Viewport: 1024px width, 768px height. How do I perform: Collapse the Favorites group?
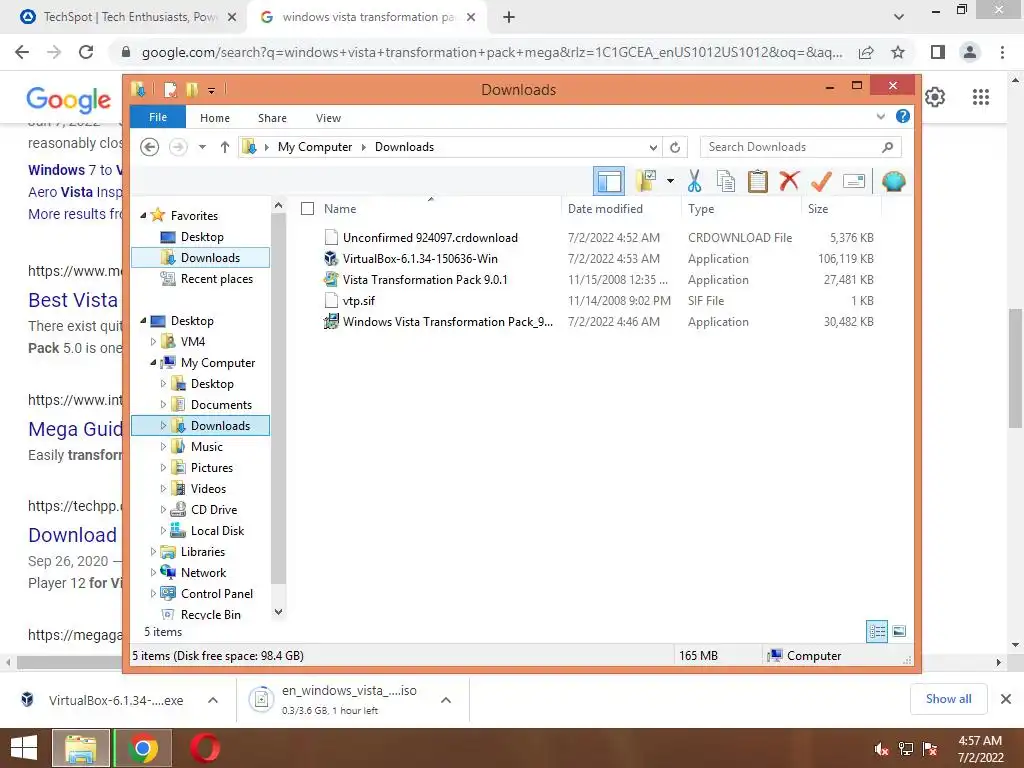click(x=143, y=216)
